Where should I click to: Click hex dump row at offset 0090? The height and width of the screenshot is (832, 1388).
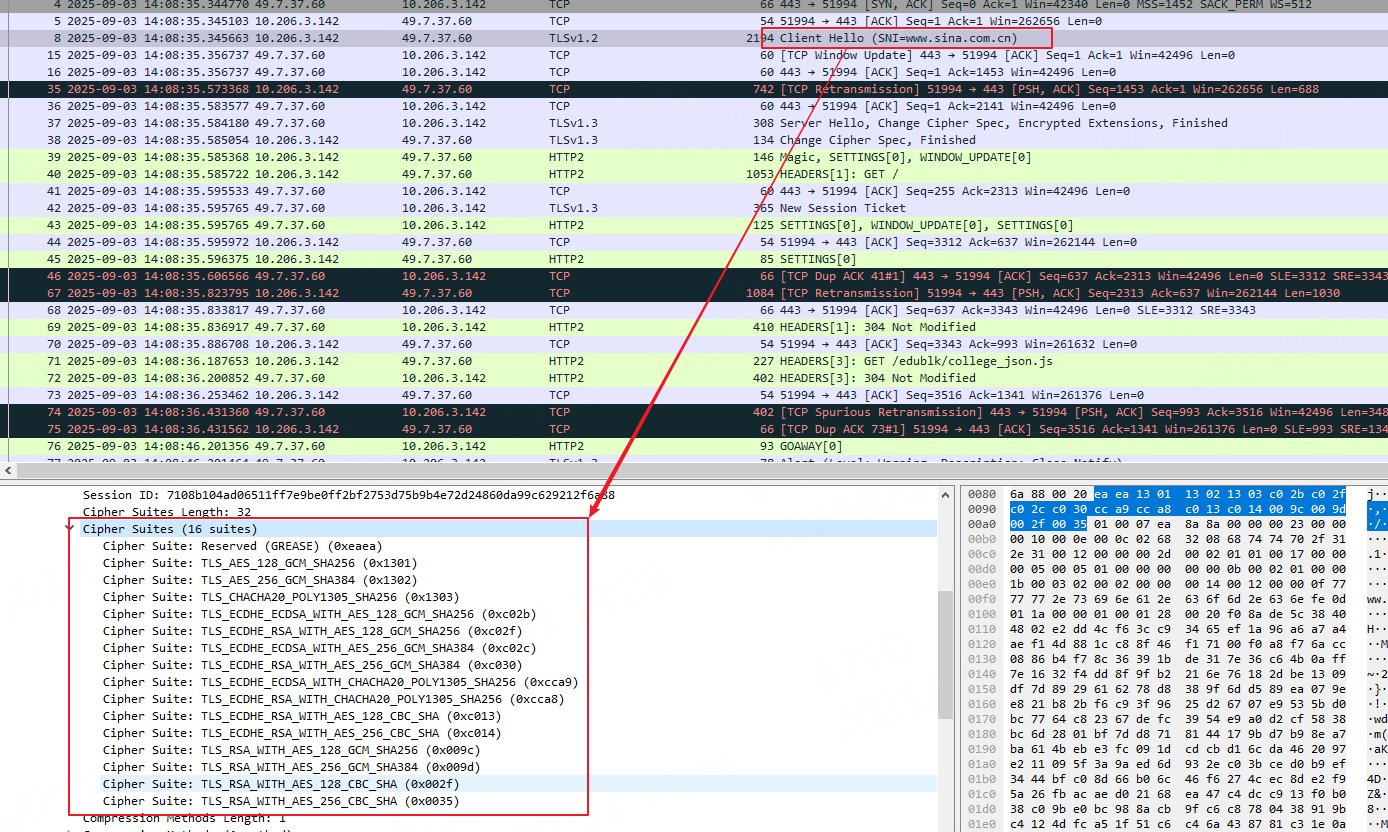[x=1176, y=511]
